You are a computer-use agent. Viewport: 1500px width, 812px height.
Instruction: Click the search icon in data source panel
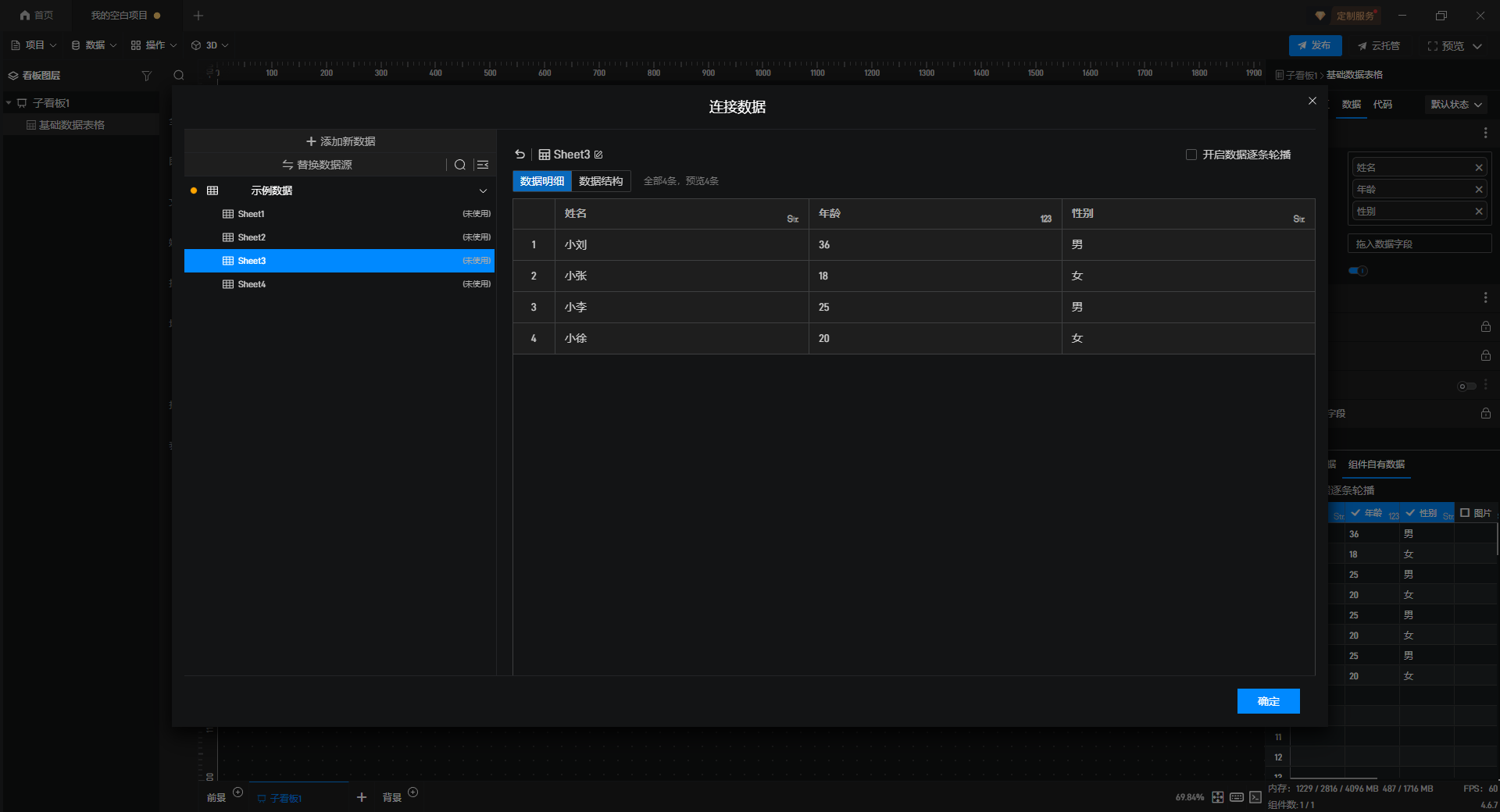tap(460, 165)
